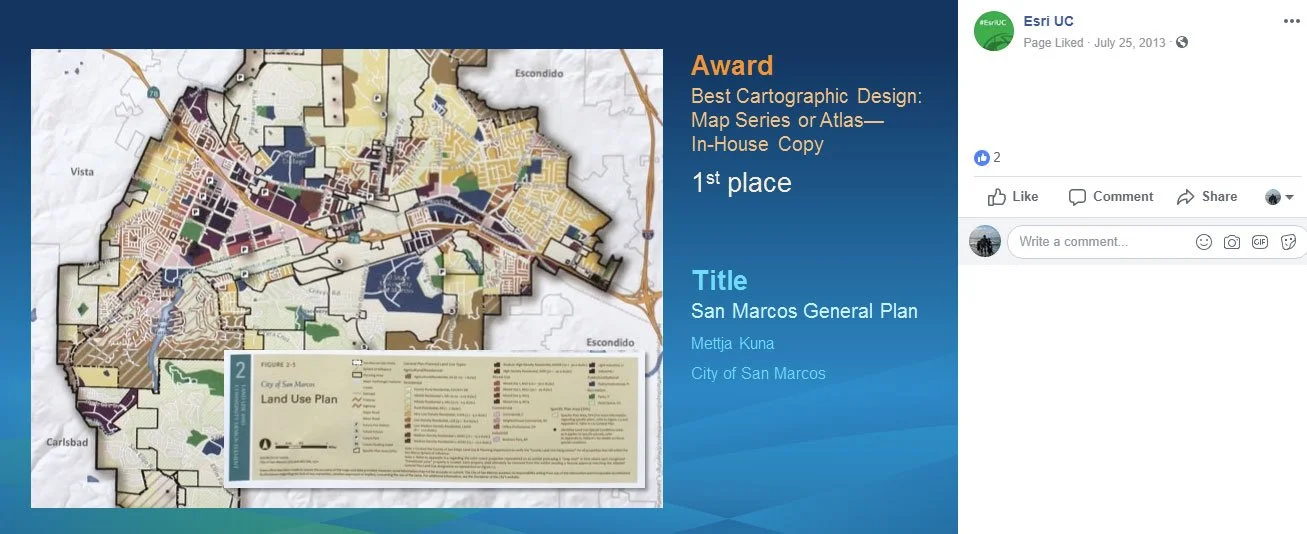This screenshot has height=534, width=1307.
Task: Open the Esri UC profile picture
Action: click(x=993, y=31)
